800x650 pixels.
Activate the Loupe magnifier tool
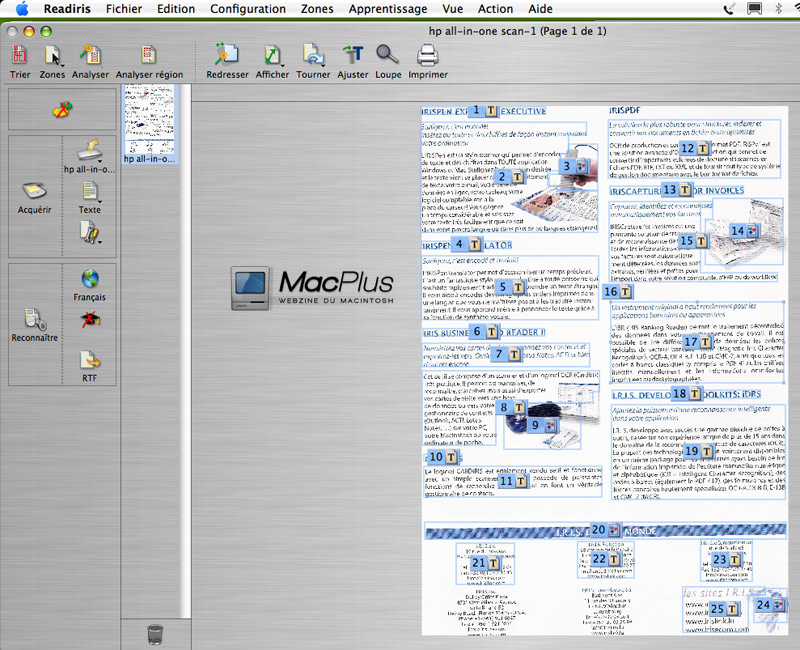[x=388, y=55]
